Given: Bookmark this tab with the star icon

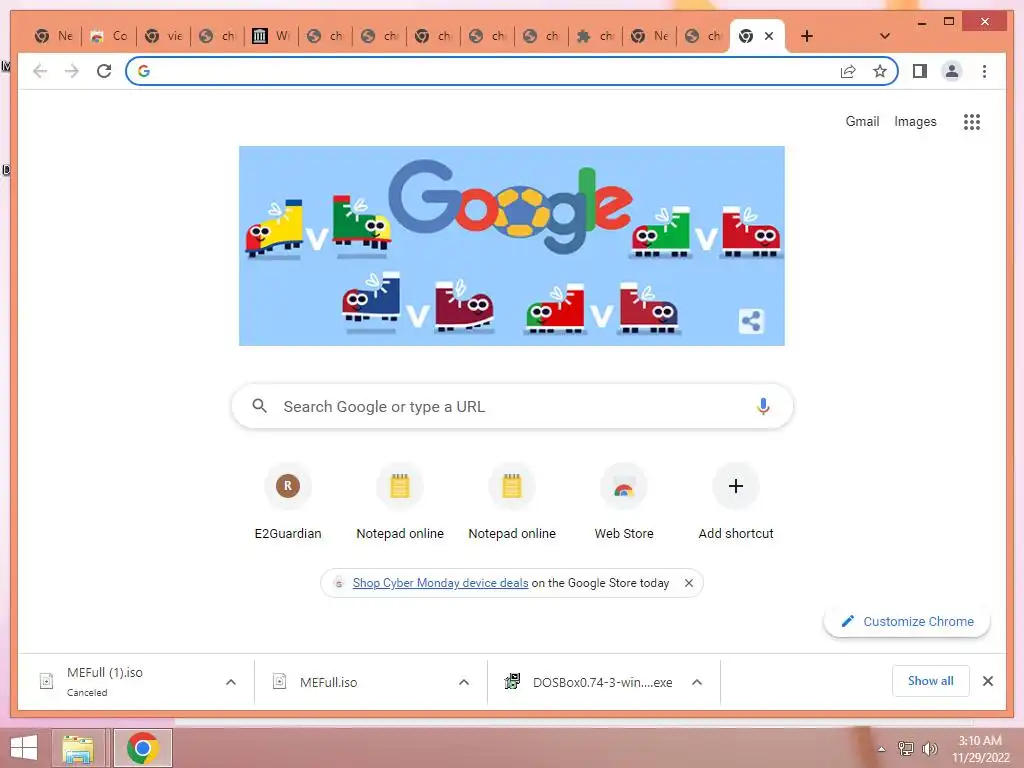Looking at the screenshot, I should 880,71.
